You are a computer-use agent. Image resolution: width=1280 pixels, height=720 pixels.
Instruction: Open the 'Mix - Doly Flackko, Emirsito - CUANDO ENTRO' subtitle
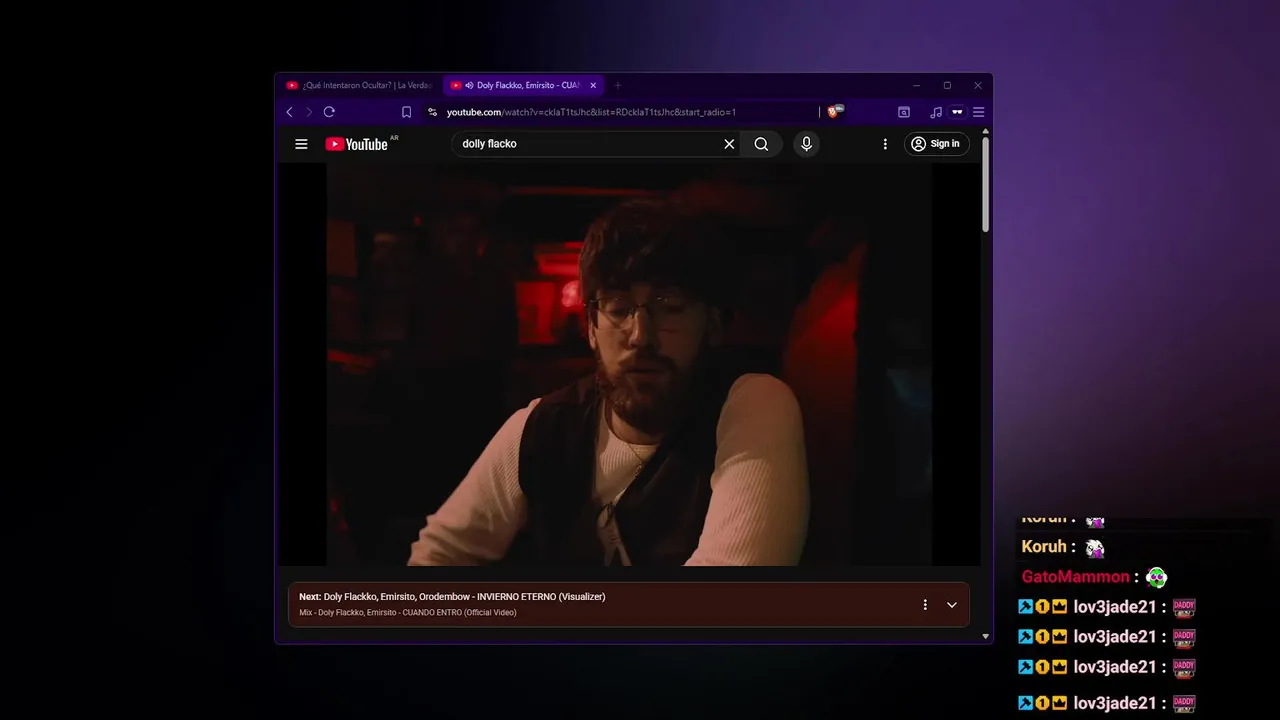[x=407, y=613]
